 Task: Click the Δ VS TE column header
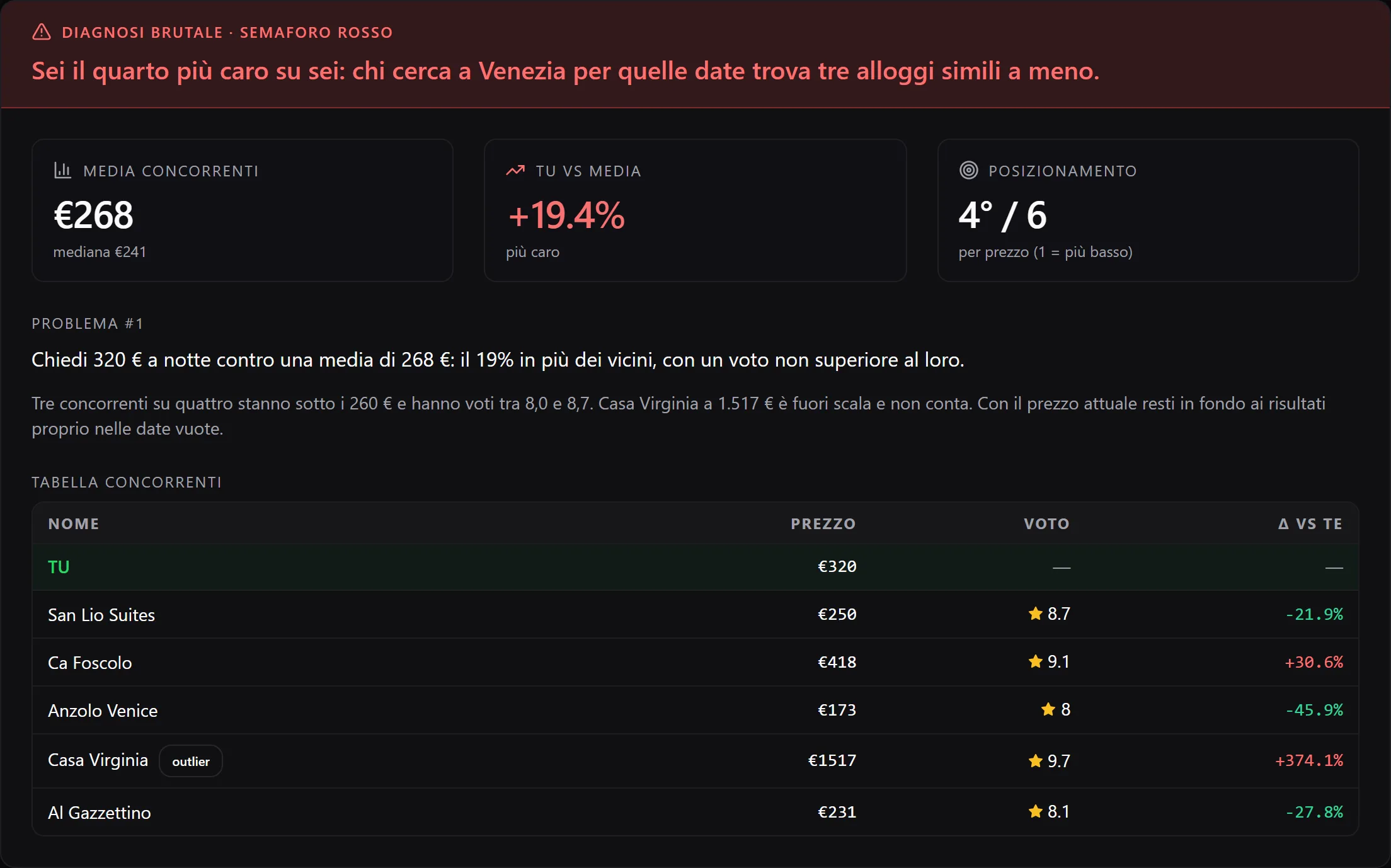pyautogui.click(x=1310, y=523)
